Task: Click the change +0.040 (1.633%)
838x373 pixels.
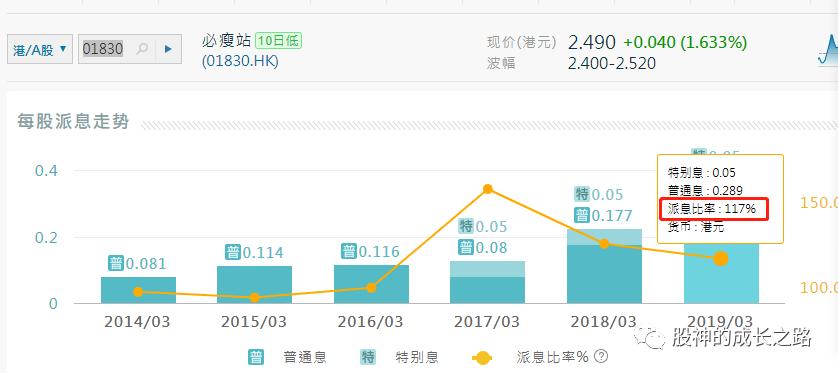Action: click(686, 42)
